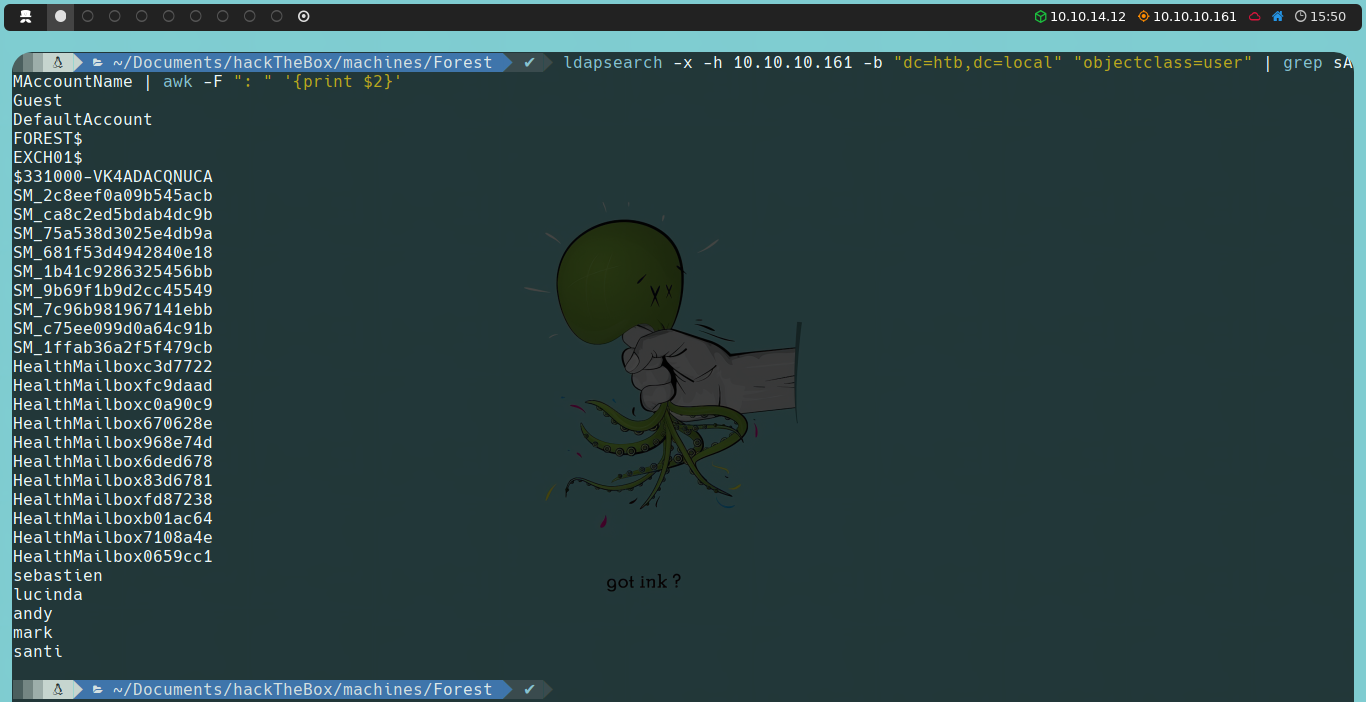The image size is (1366, 702).
Task: Click the clock icon in the bar
Action: 1300,16
